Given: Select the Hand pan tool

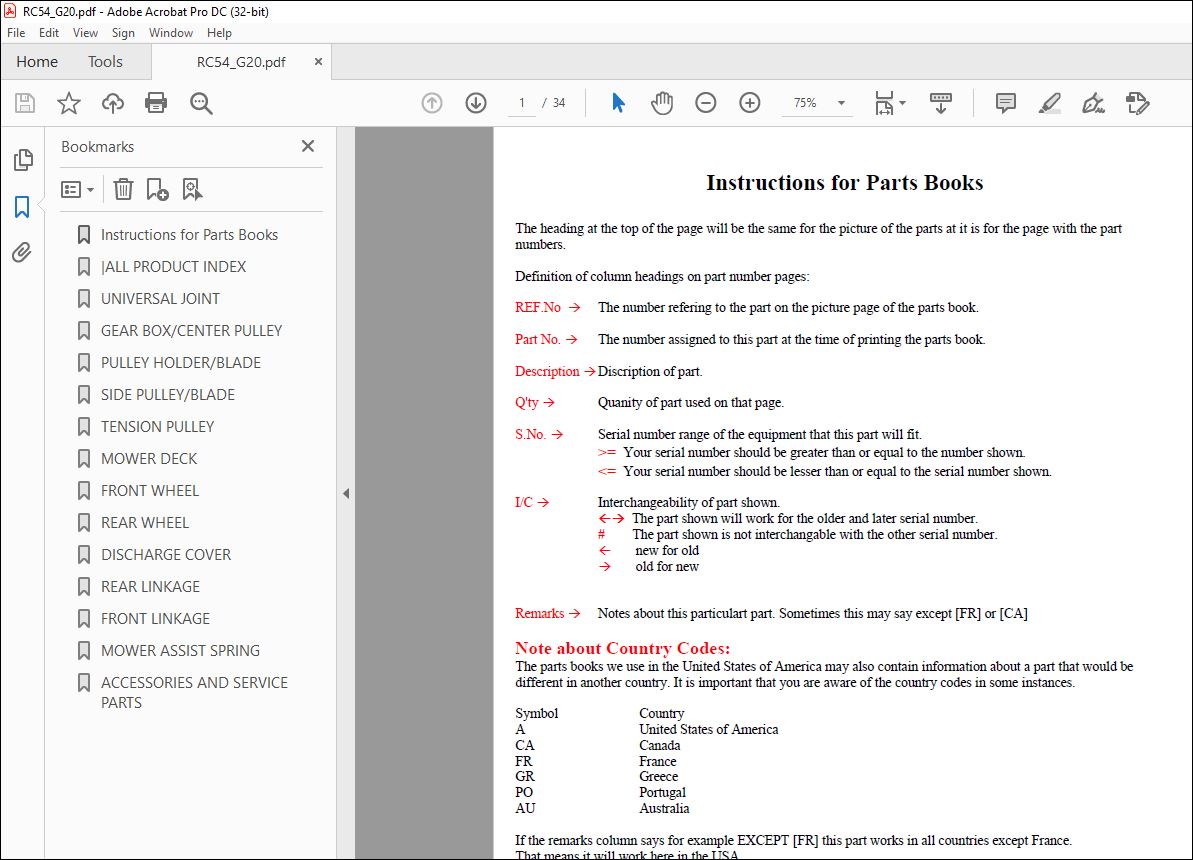Looking at the screenshot, I should tap(662, 103).
